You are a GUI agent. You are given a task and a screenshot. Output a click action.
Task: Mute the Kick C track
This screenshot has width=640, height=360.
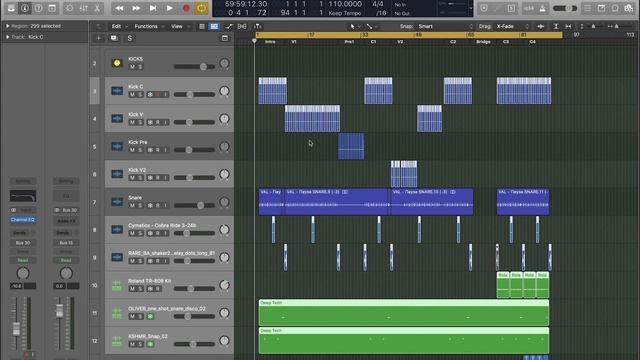tap(132, 95)
